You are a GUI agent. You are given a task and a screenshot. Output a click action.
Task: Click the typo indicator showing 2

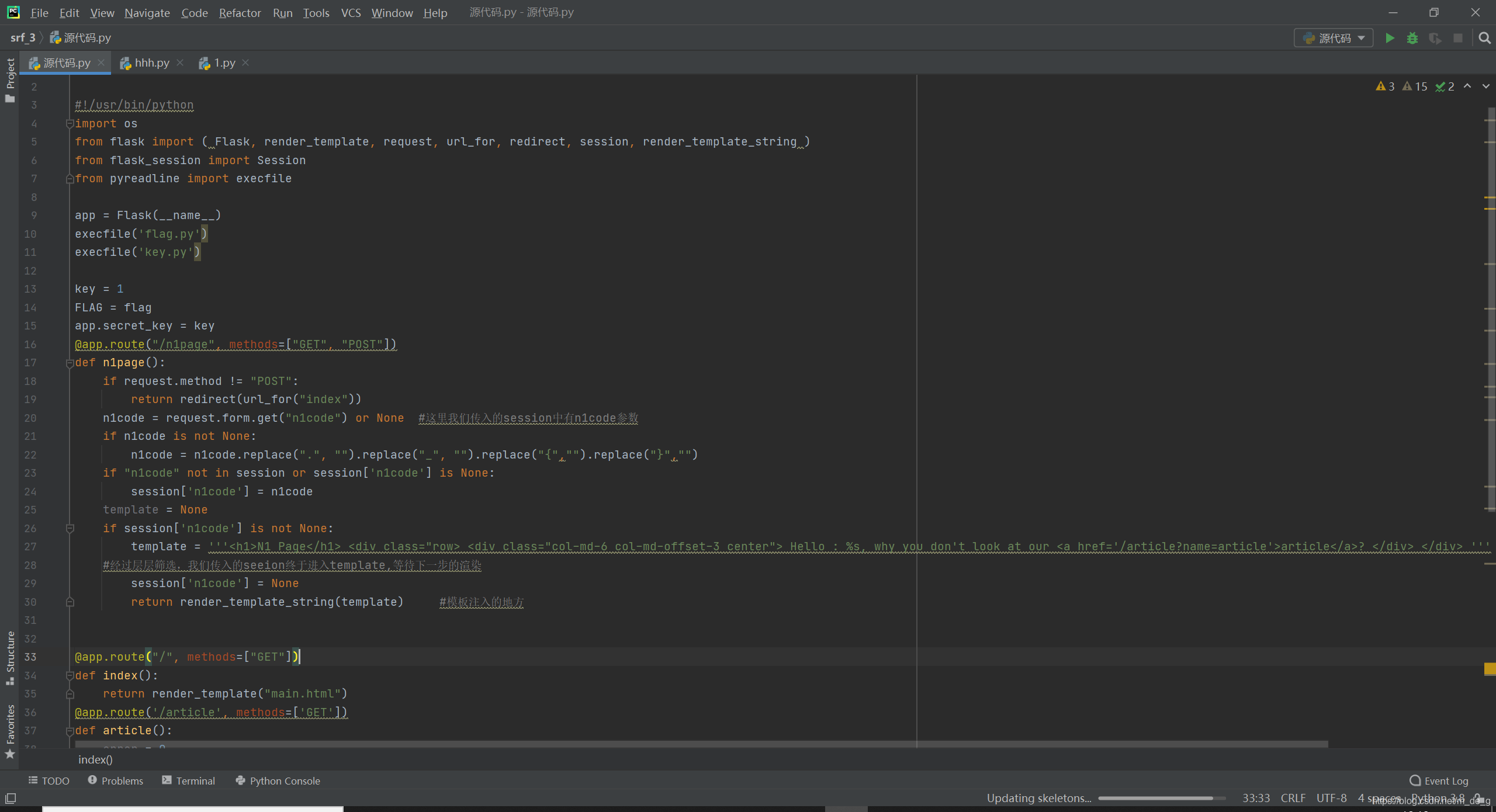[1445, 86]
